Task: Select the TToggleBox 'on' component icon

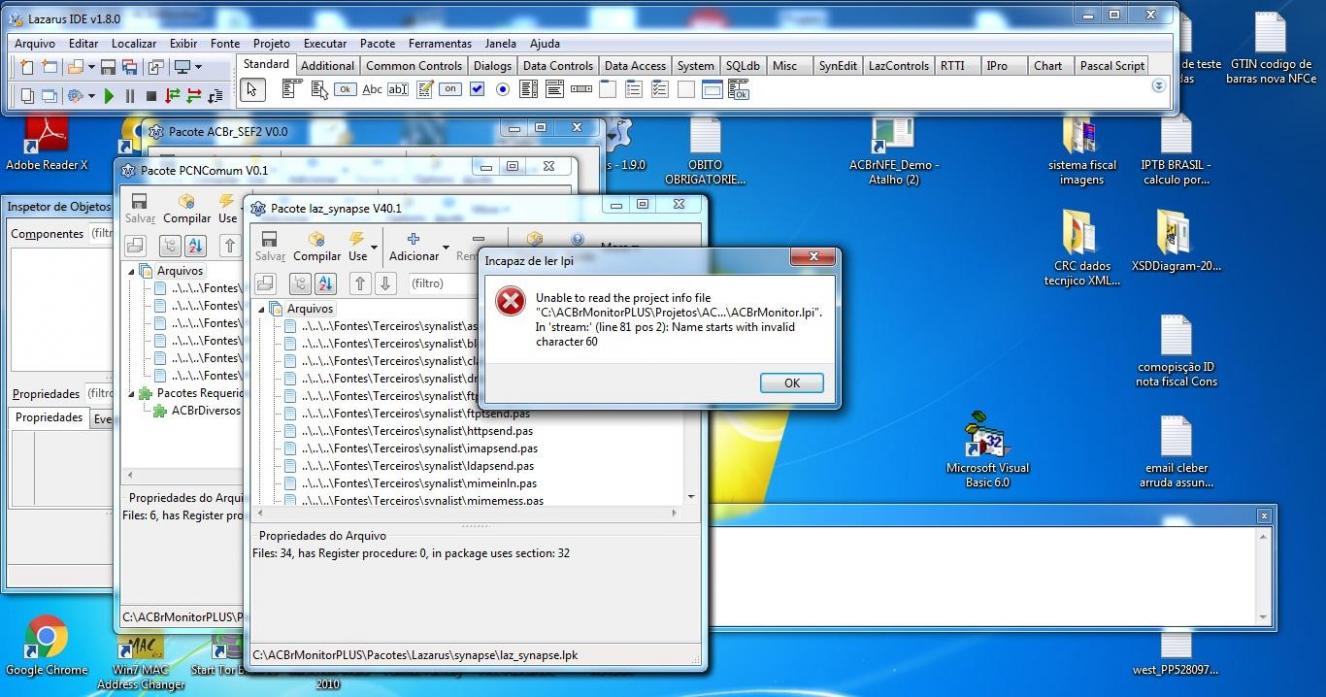Action: click(451, 90)
